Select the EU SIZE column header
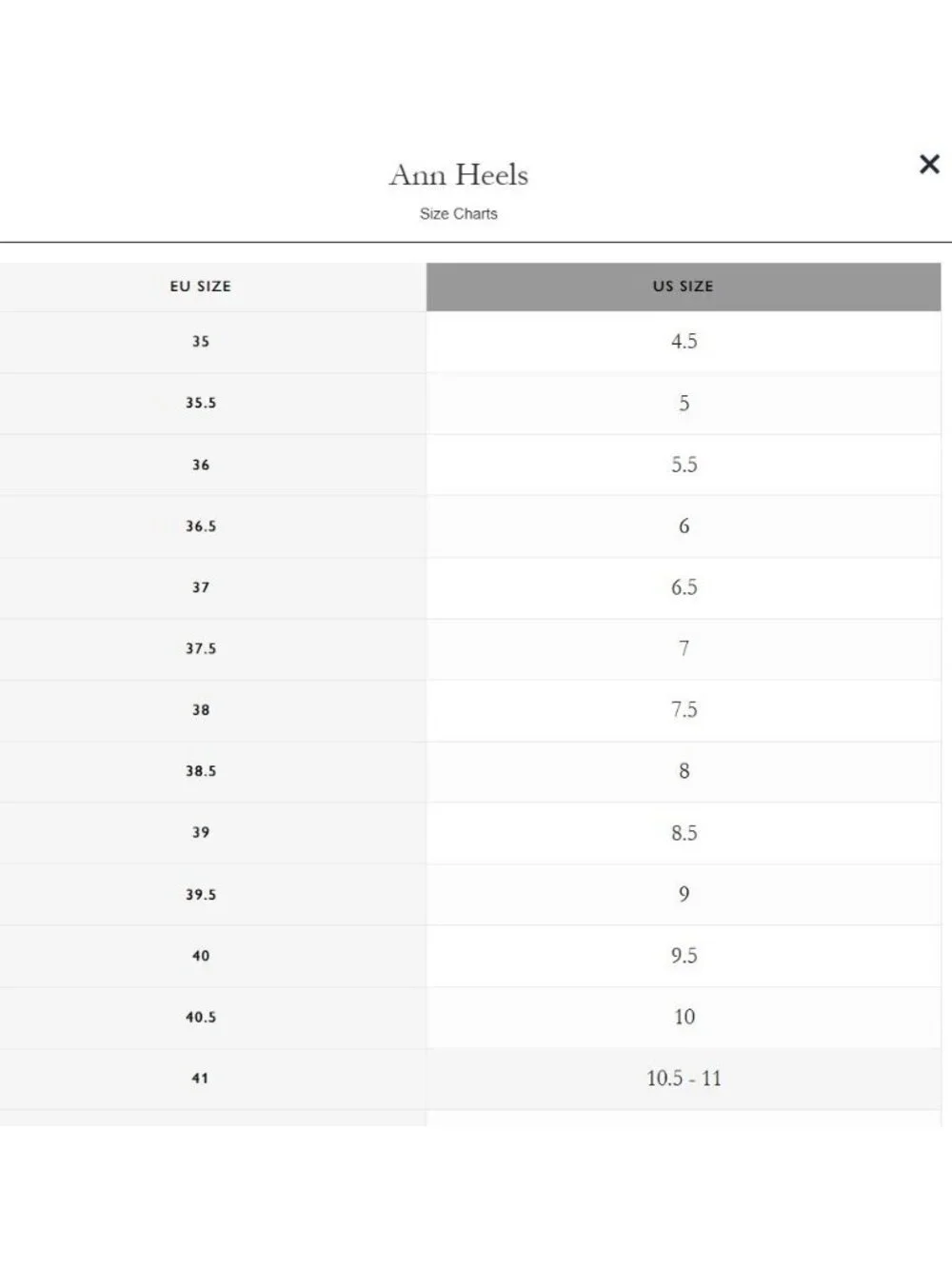Image resolution: width=952 pixels, height=1269 pixels. pyautogui.click(x=201, y=287)
